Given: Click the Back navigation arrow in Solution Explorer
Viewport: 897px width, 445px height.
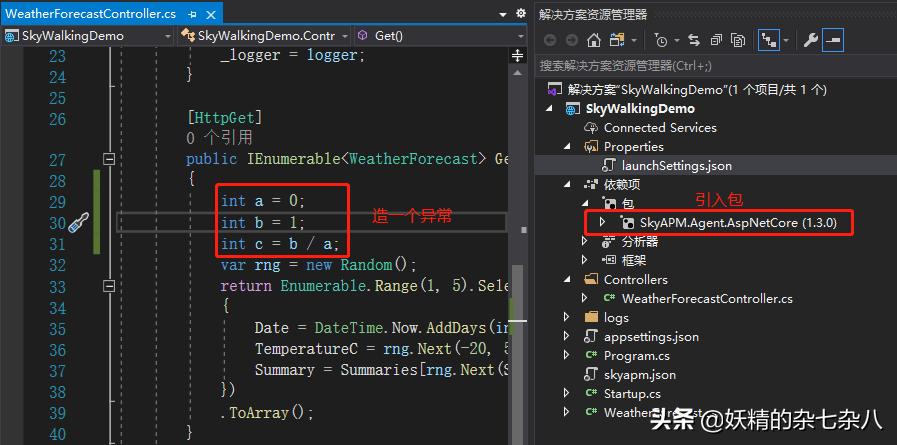Looking at the screenshot, I should click(550, 40).
